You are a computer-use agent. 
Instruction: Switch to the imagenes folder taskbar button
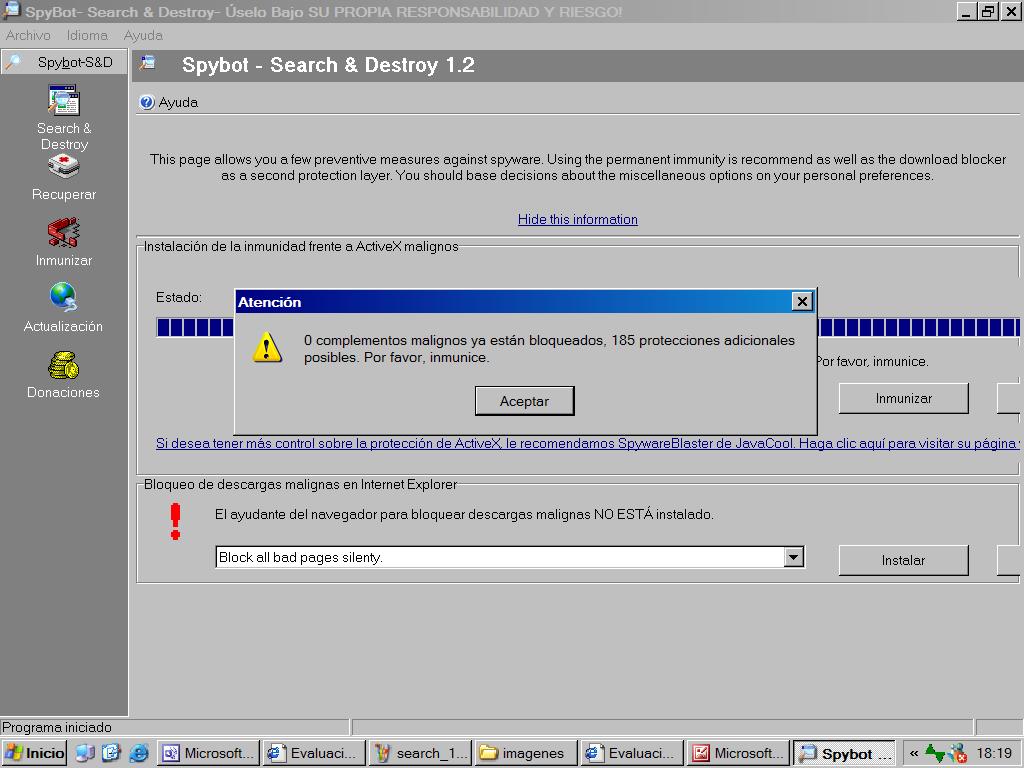pos(526,753)
